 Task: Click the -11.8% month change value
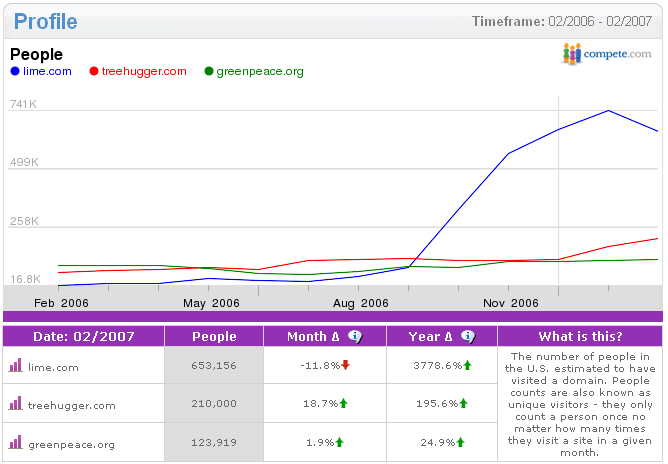click(320, 366)
